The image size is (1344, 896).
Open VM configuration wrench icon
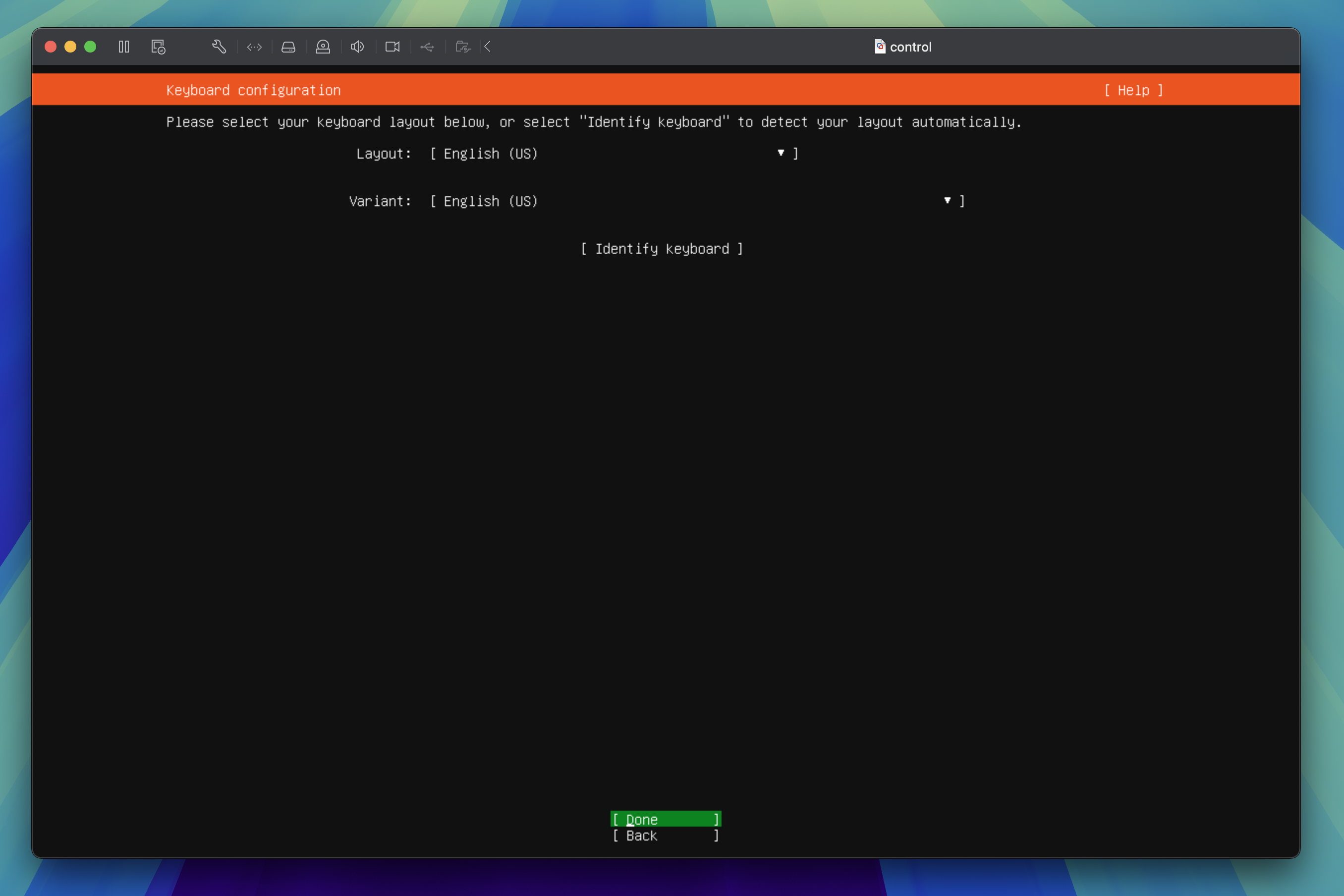coord(219,47)
